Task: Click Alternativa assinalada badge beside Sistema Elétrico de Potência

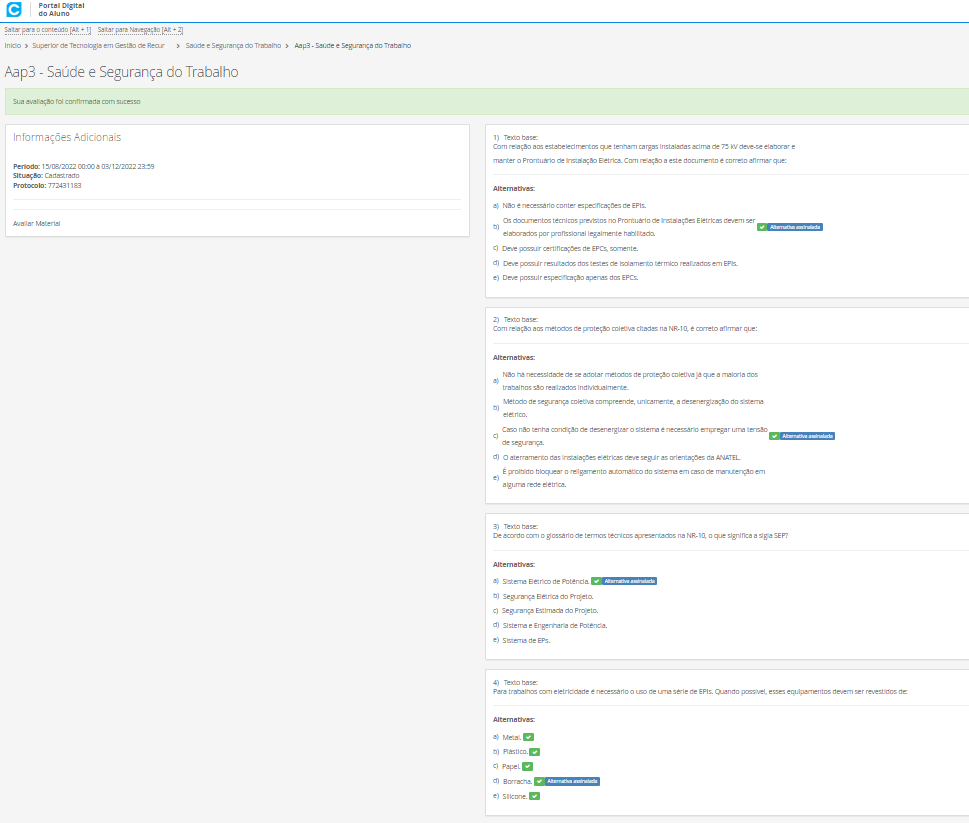Action: pyautogui.click(x=624, y=581)
